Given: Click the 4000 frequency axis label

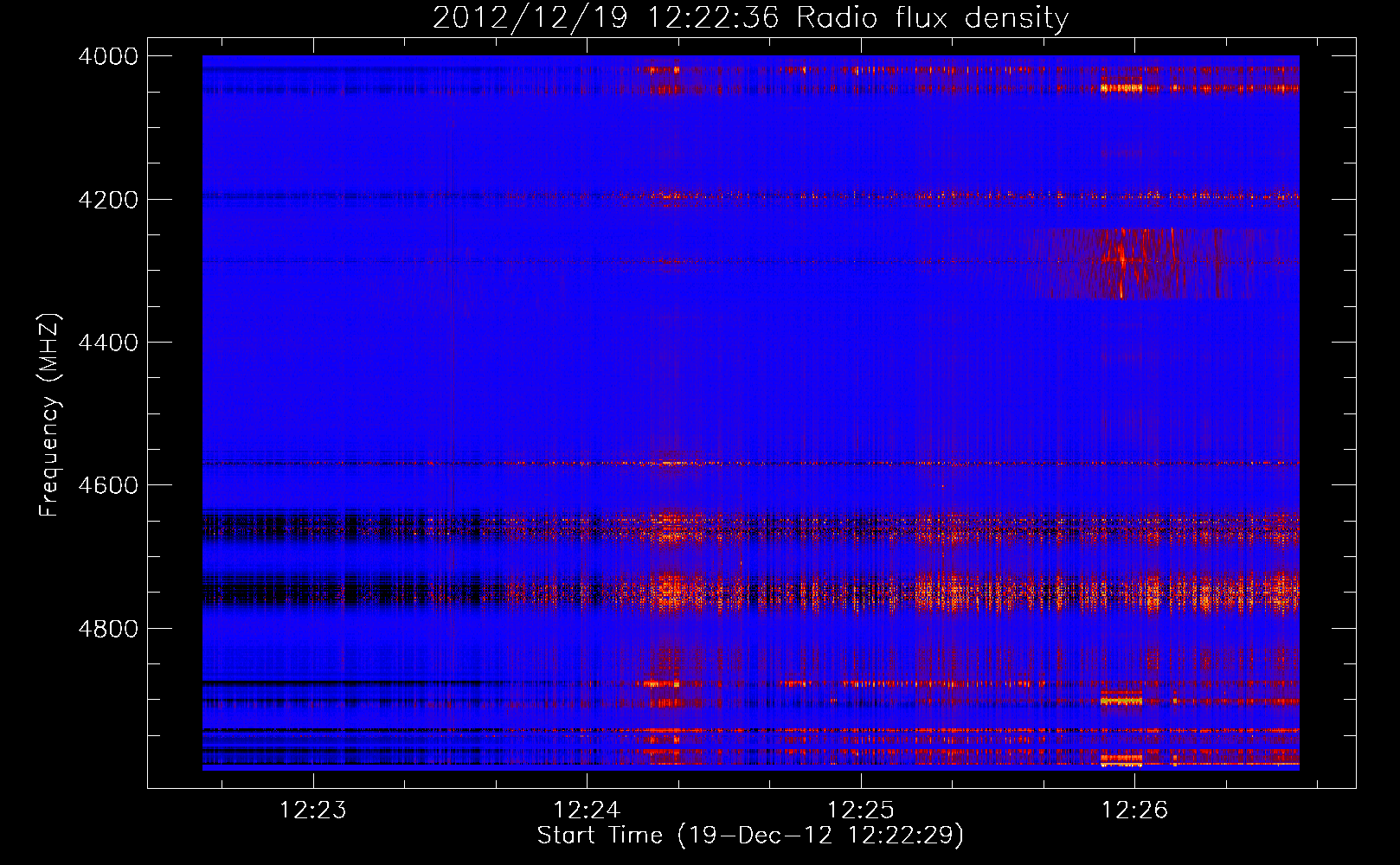Looking at the screenshot, I should click(x=108, y=56).
